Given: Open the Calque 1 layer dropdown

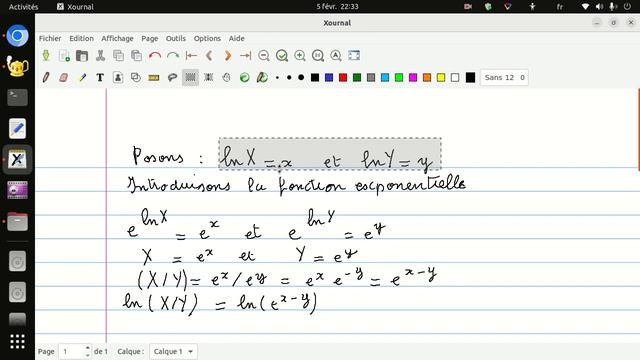Looking at the screenshot, I should coord(173,351).
